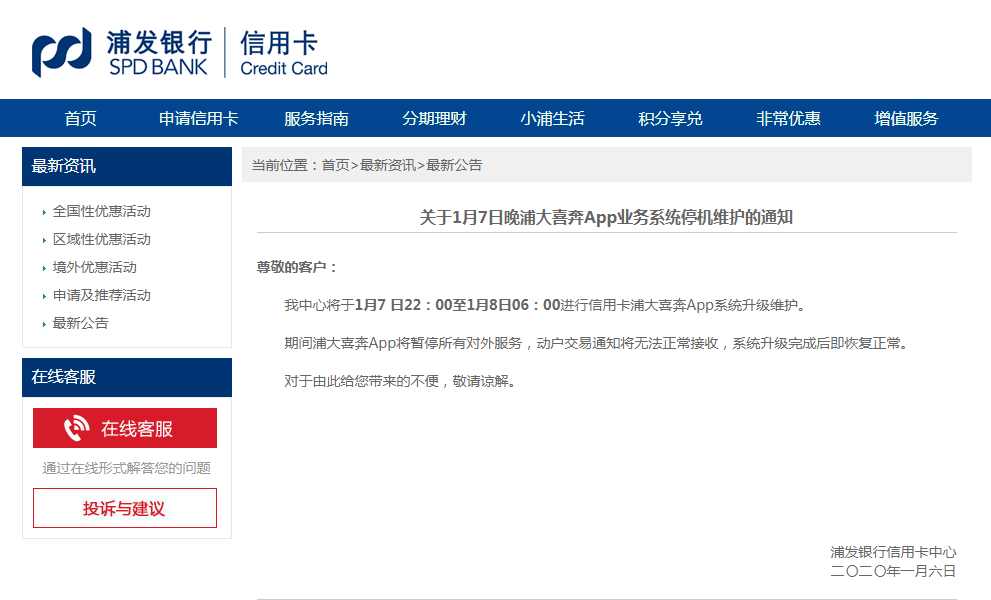Click the red 在线客服 button
991x600 pixels.
(x=125, y=428)
